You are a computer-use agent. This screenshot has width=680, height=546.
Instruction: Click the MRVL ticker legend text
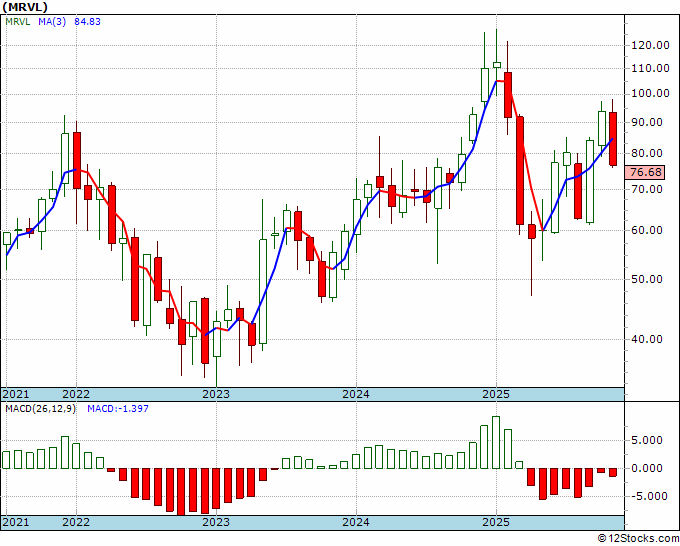18,22
